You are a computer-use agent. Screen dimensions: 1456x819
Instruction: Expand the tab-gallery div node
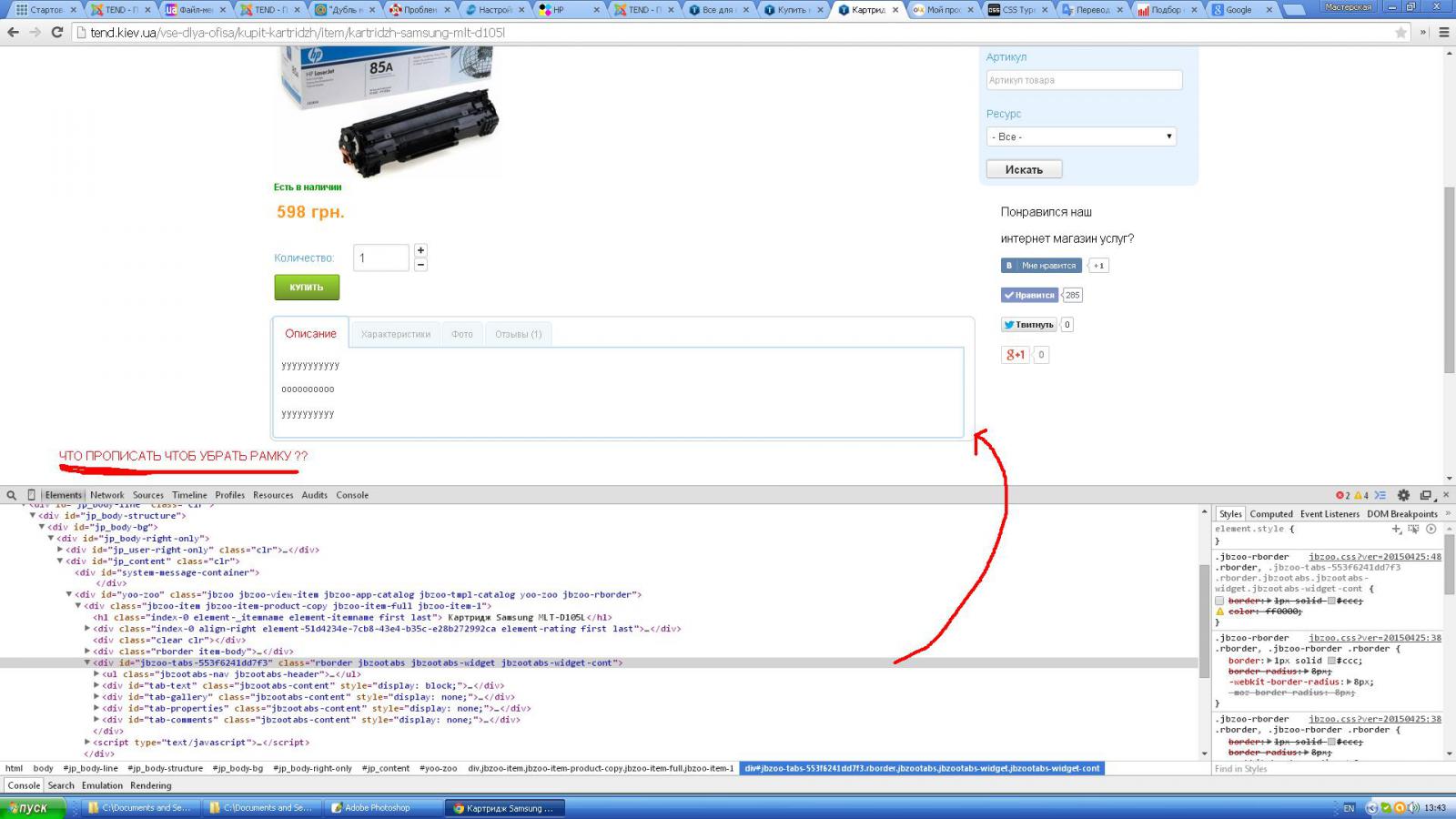[x=96, y=697]
